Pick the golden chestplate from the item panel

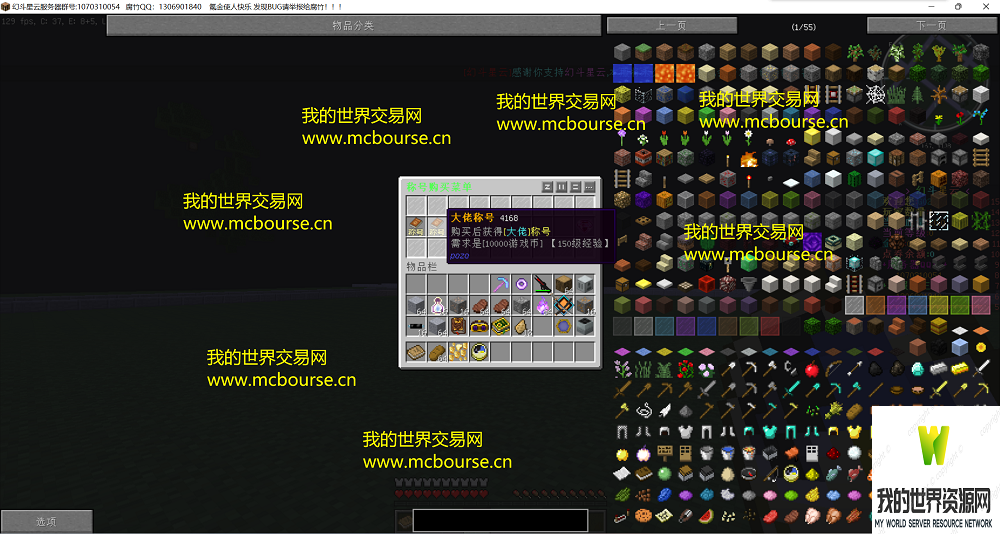click(855, 432)
